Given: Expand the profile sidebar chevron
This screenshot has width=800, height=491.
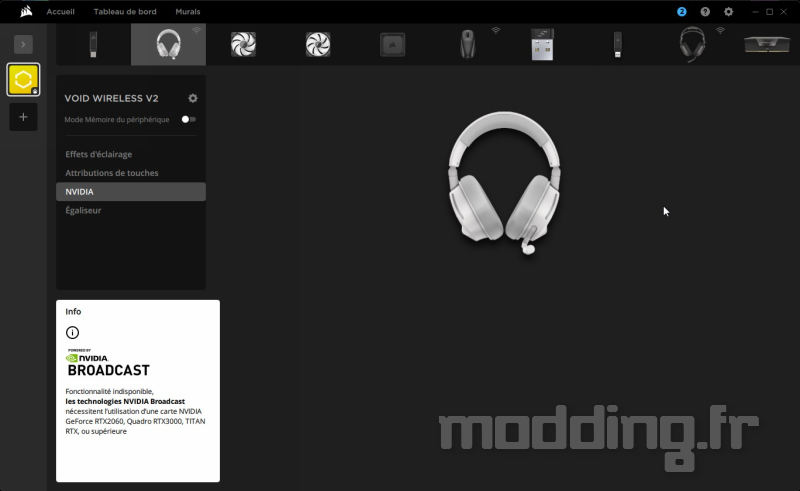Looking at the screenshot, I should point(23,44).
